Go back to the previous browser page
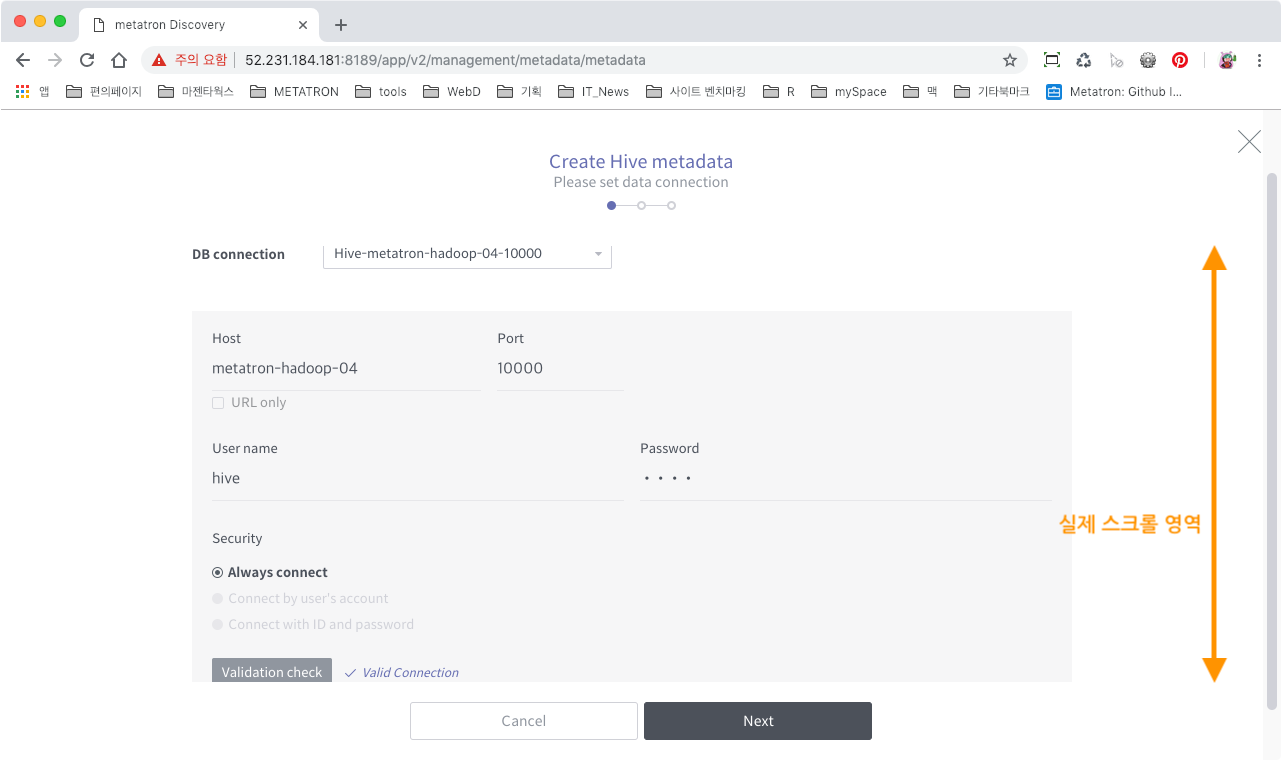The image size is (1281, 761). [x=23, y=60]
